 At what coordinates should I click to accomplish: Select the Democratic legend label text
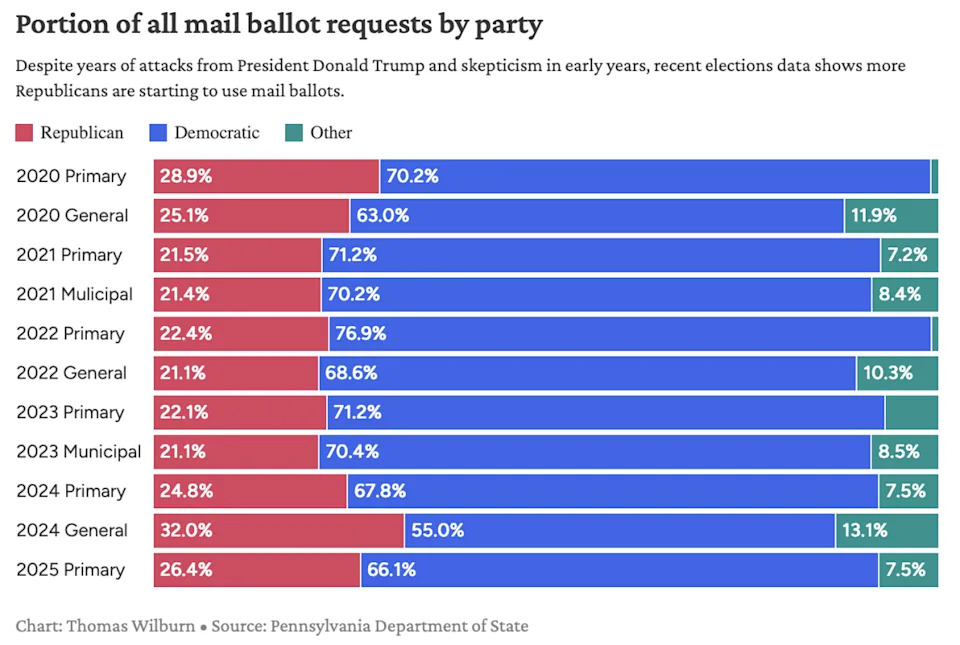[x=217, y=133]
